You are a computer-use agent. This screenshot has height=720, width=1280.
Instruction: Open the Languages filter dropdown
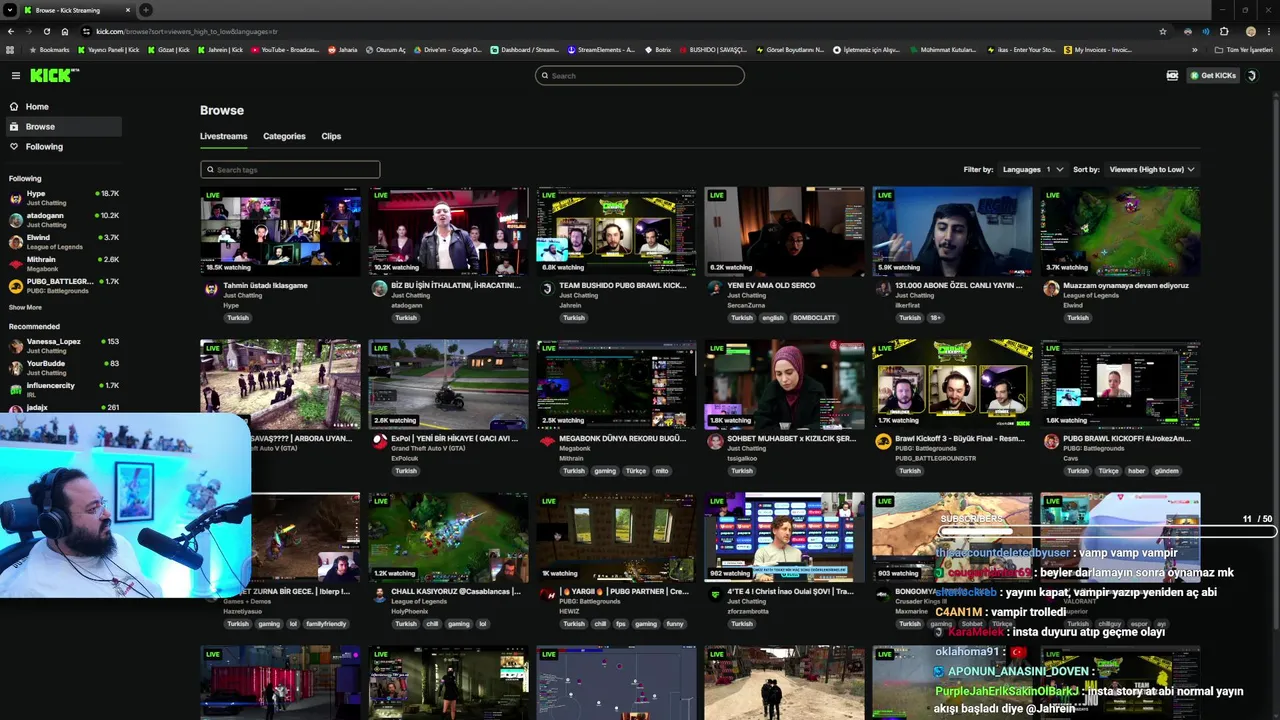coord(1033,170)
